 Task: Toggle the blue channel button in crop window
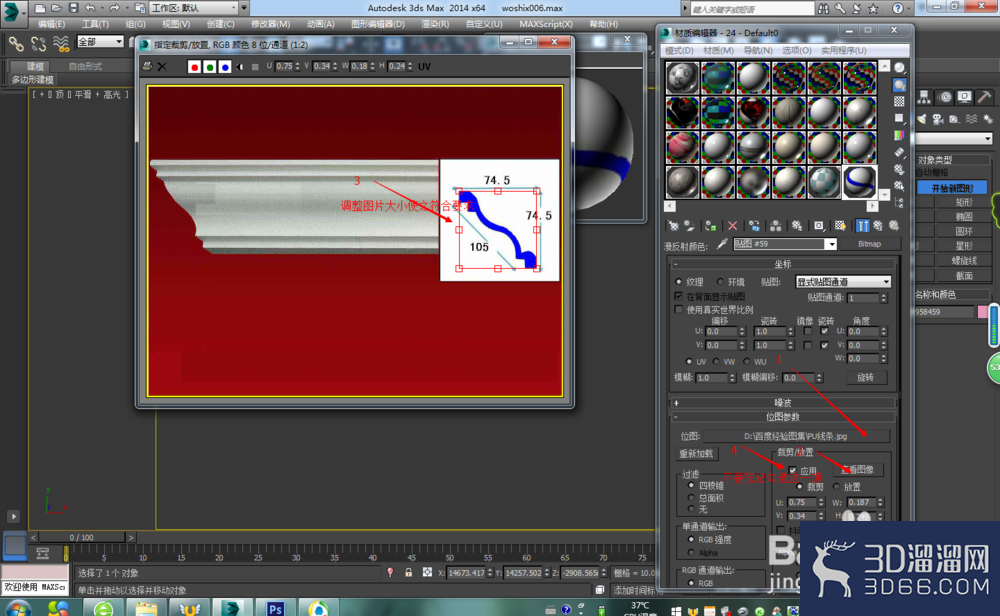[x=225, y=67]
